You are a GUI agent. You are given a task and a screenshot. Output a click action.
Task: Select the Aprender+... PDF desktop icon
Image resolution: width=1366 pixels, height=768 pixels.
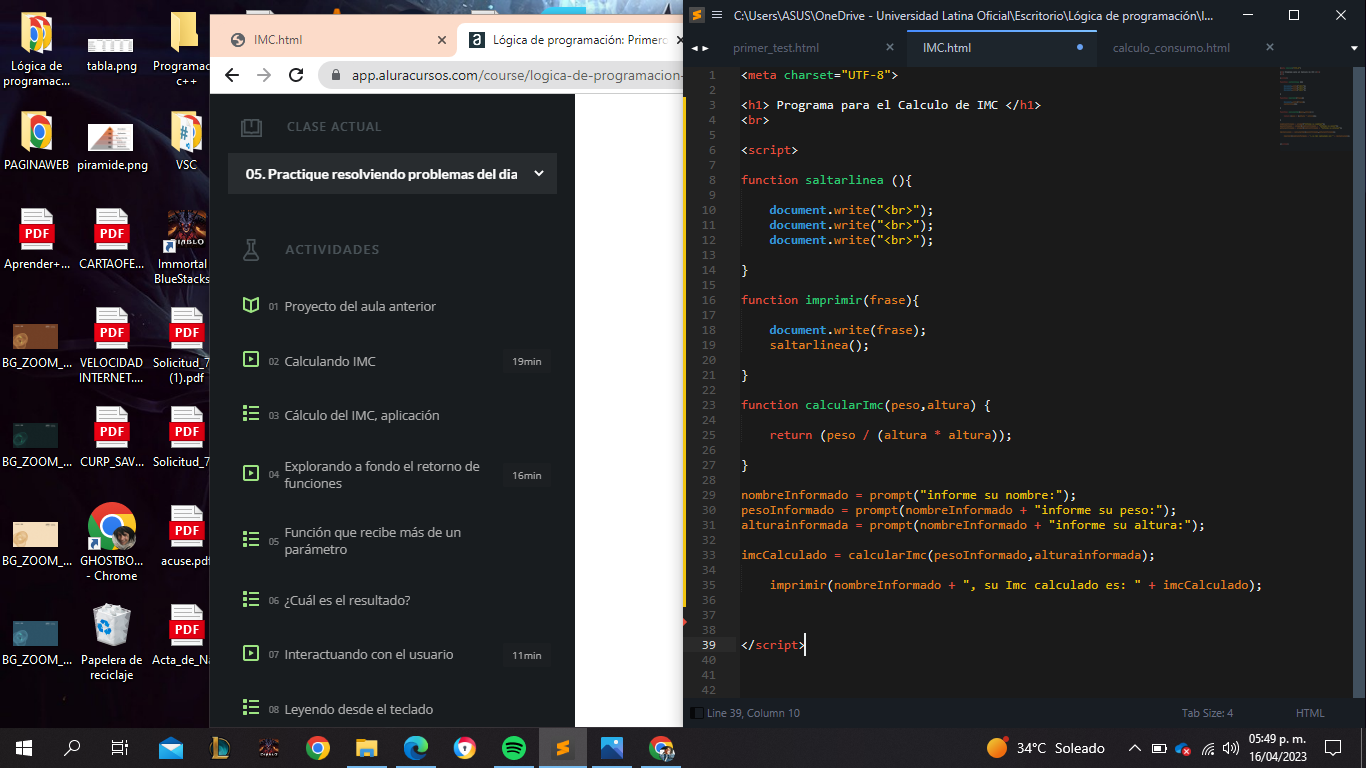click(x=36, y=240)
